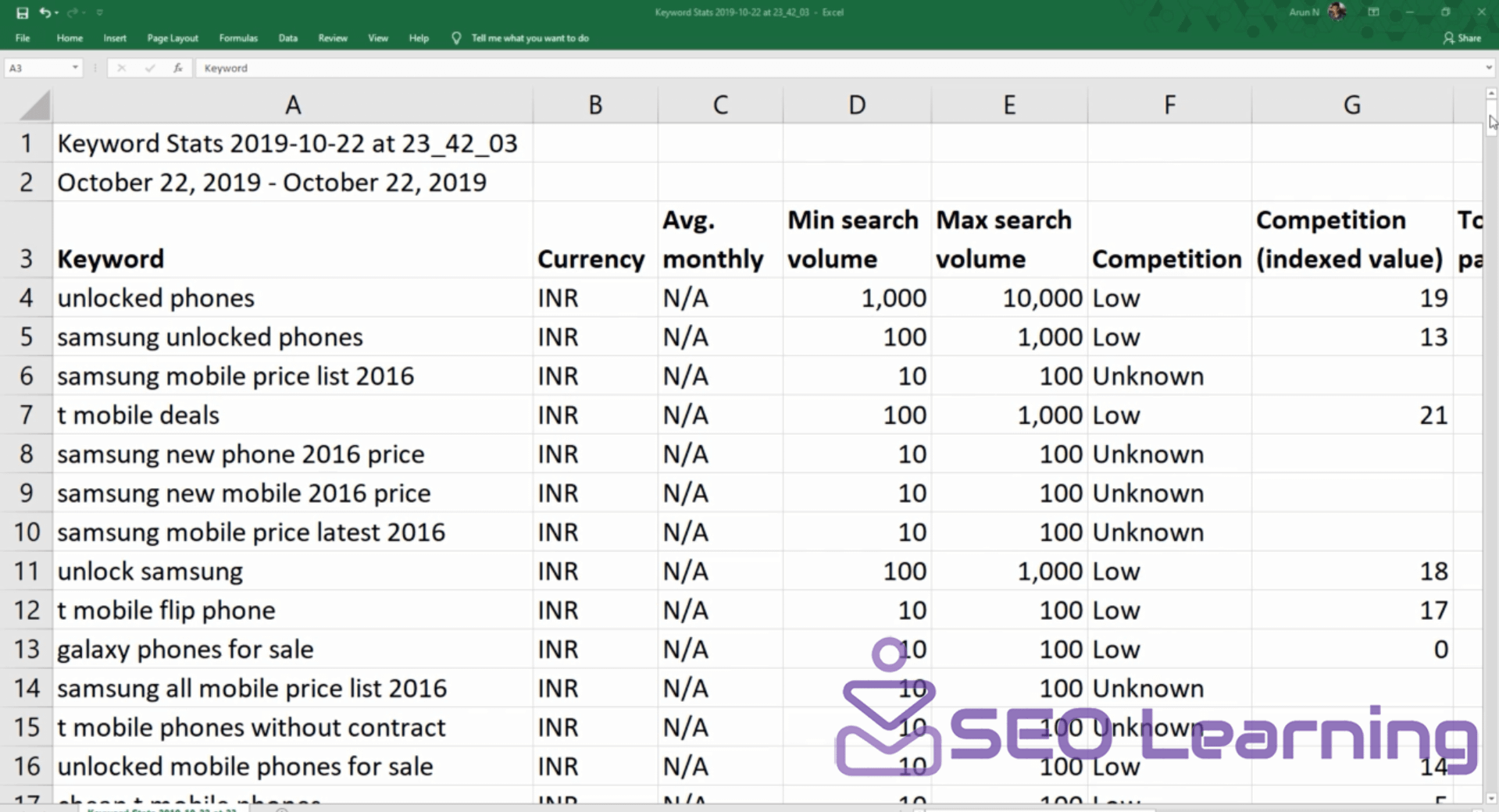The width and height of the screenshot is (1499, 812).
Task: Select column E header
Action: [x=1009, y=105]
